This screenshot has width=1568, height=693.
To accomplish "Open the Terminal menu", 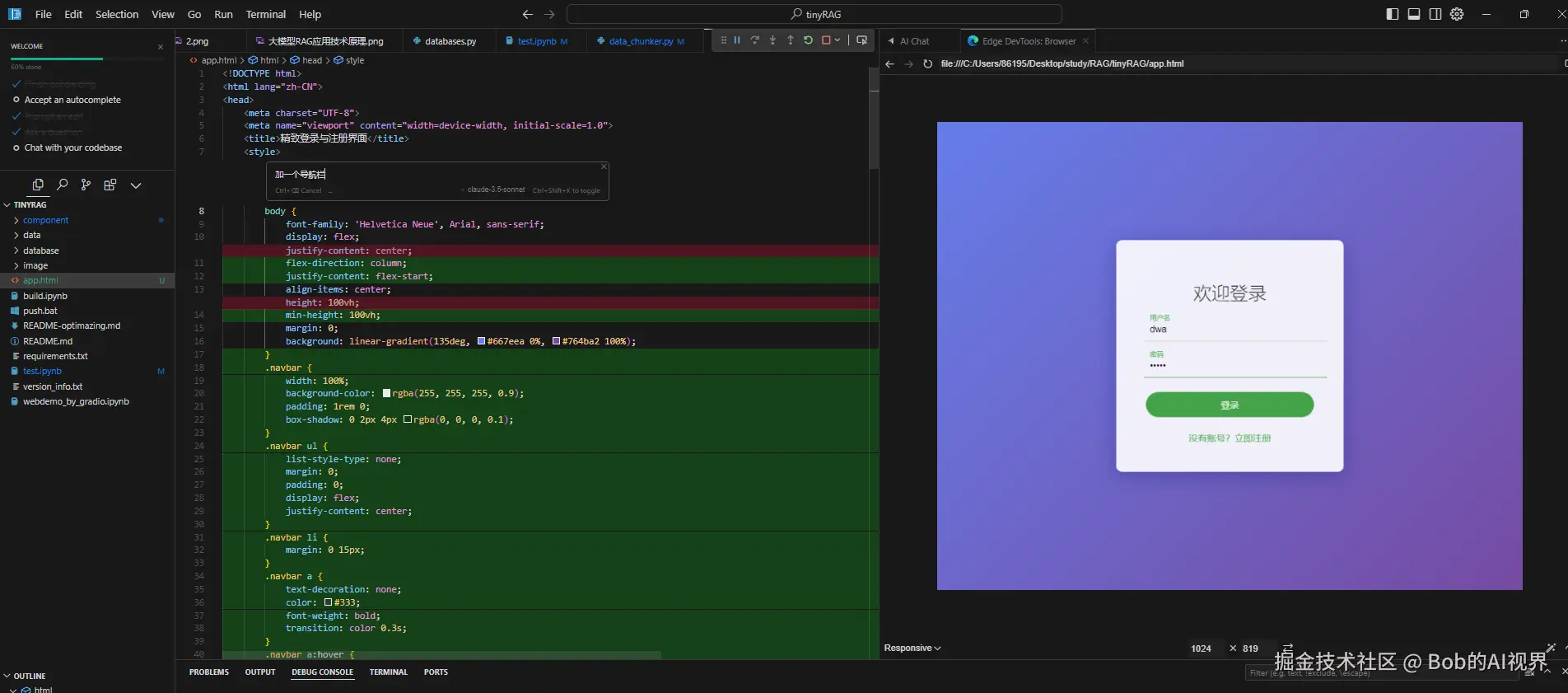I will click(265, 14).
